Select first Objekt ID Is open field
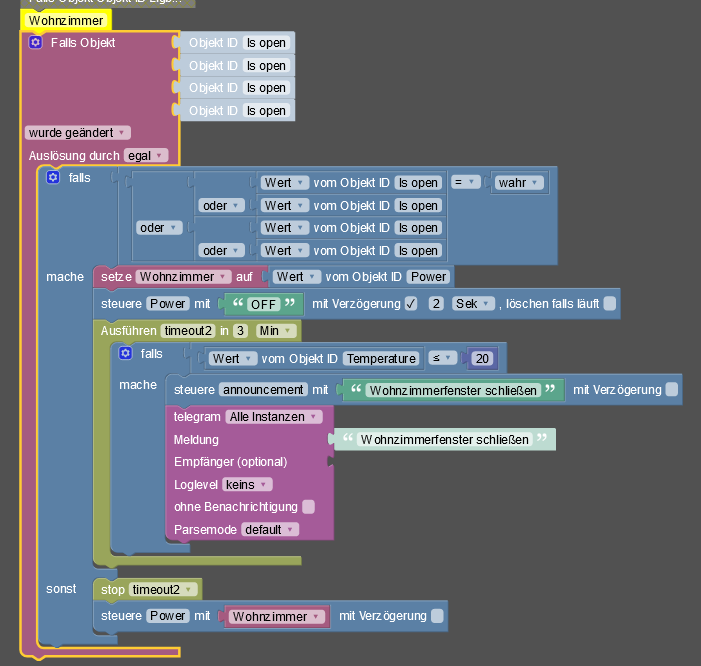Viewport: 701px width, 666px height. click(266, 43)
